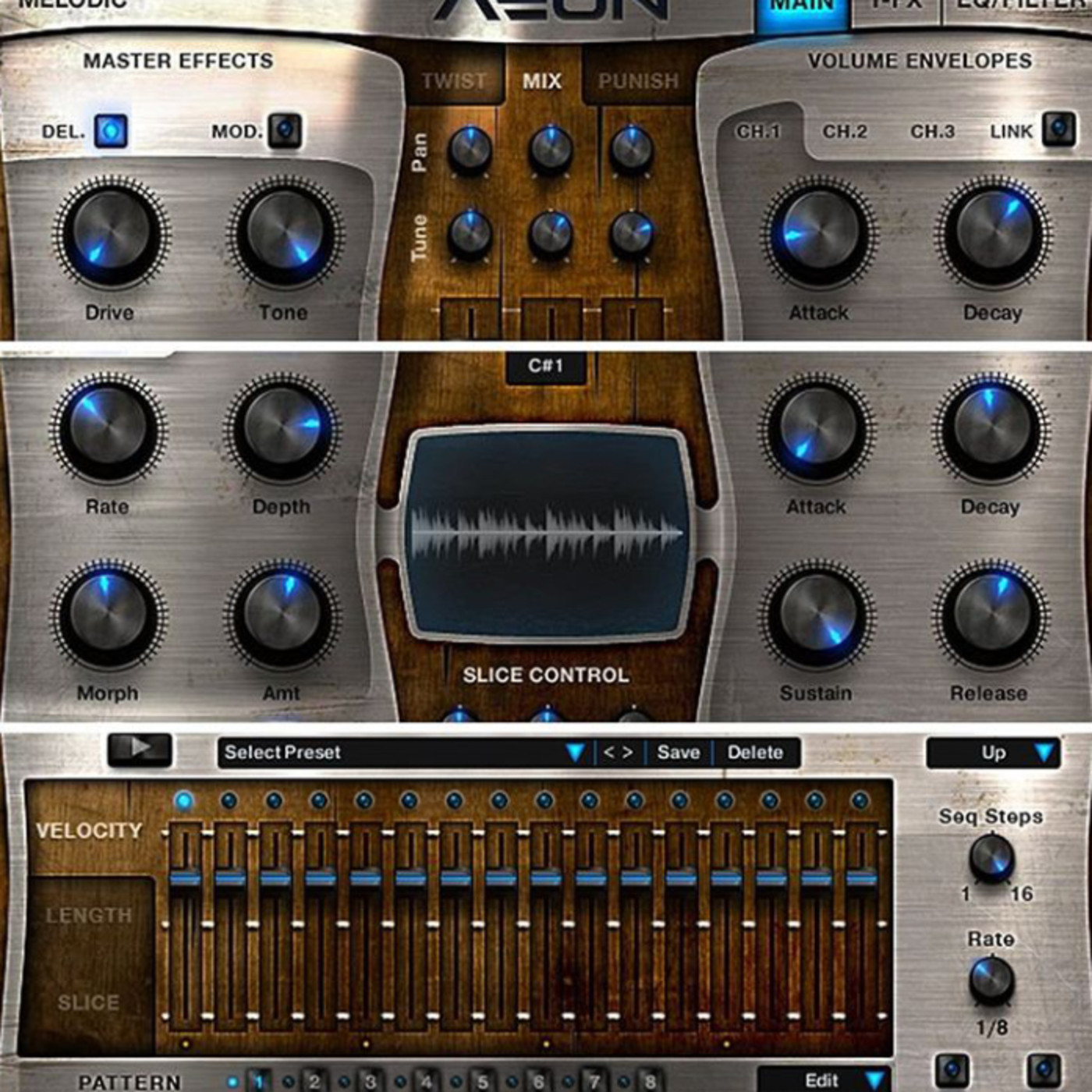This screenshot has height=1092, width=1092.
Task: Enable the MOD. effect button
Action: tap(285, 130)
